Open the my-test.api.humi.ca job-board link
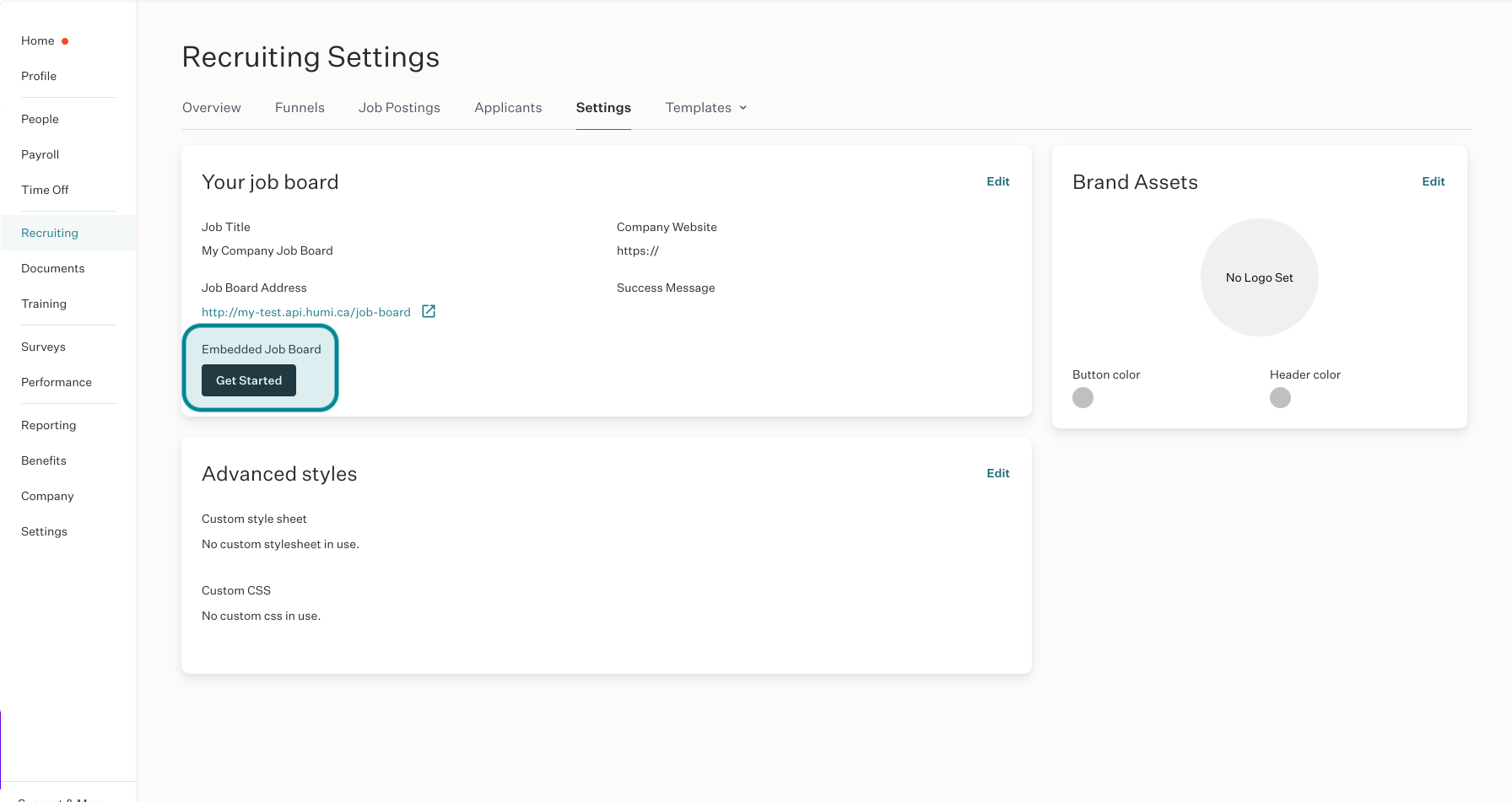Image resolution: width=1512 pixels, height=802 pixels. click(x=306, y=312)
